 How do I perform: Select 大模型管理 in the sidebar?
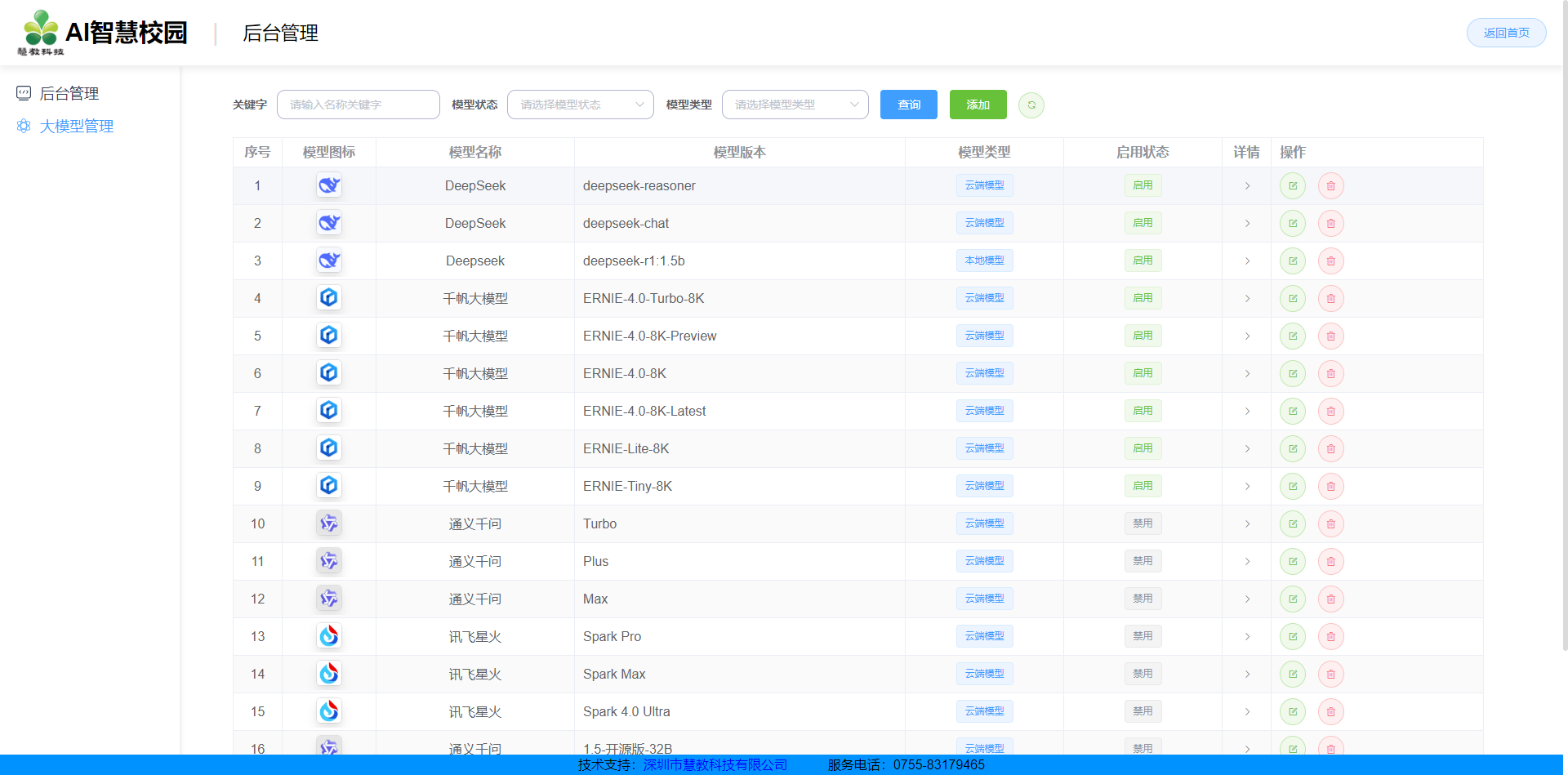click(x=76, y=126)
